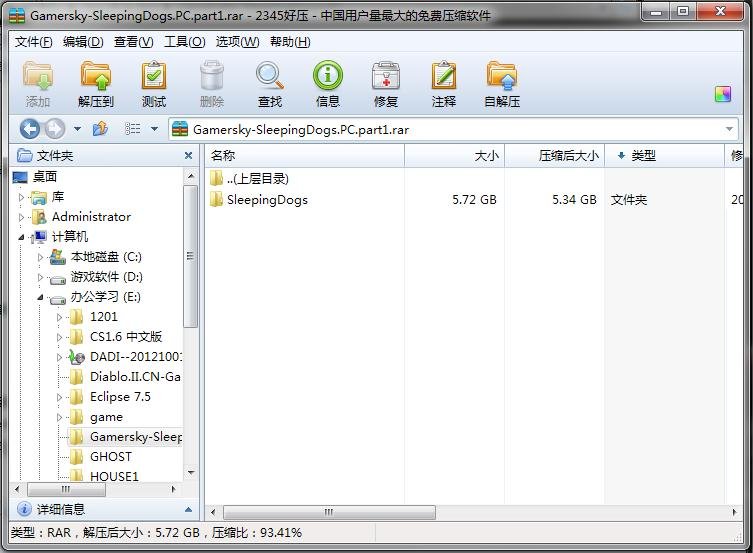Viewport: 753px width, 553px height.
Task: Open the view mode dropdown arrow
Action: point(154,129)
